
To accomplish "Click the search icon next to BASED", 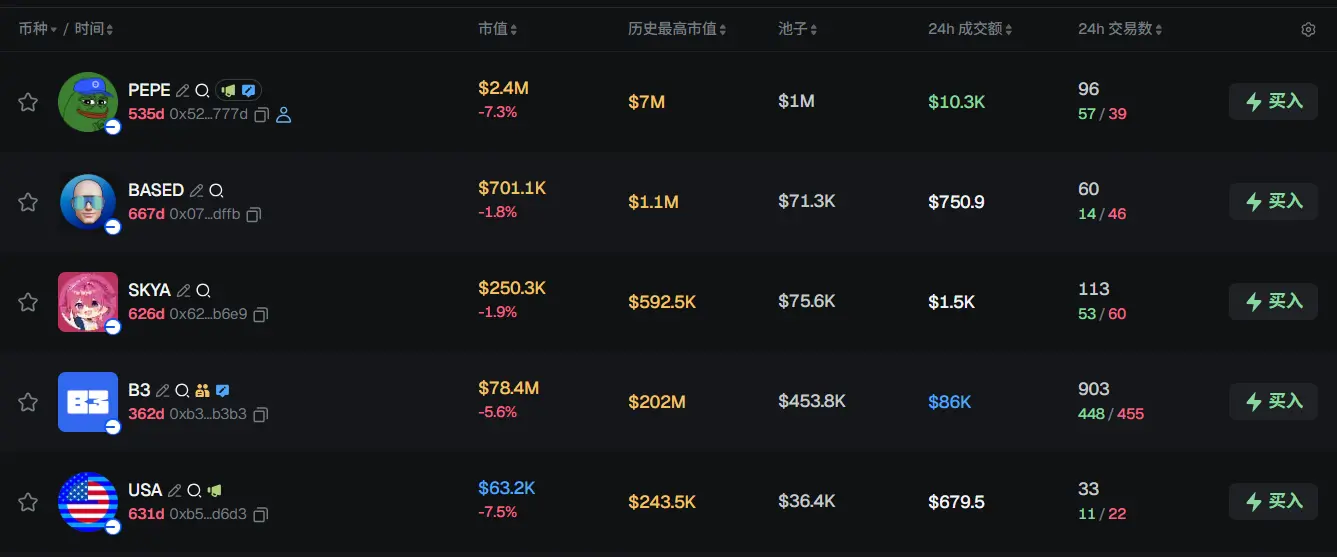I will tap(216, 191).
